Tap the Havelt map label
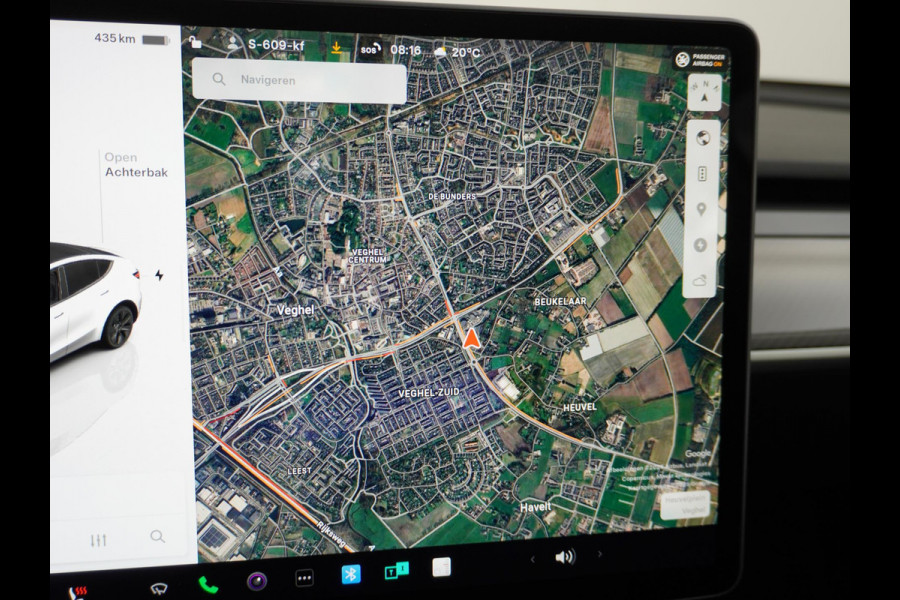This screenshot has height=600, width=900. [535, 507]
